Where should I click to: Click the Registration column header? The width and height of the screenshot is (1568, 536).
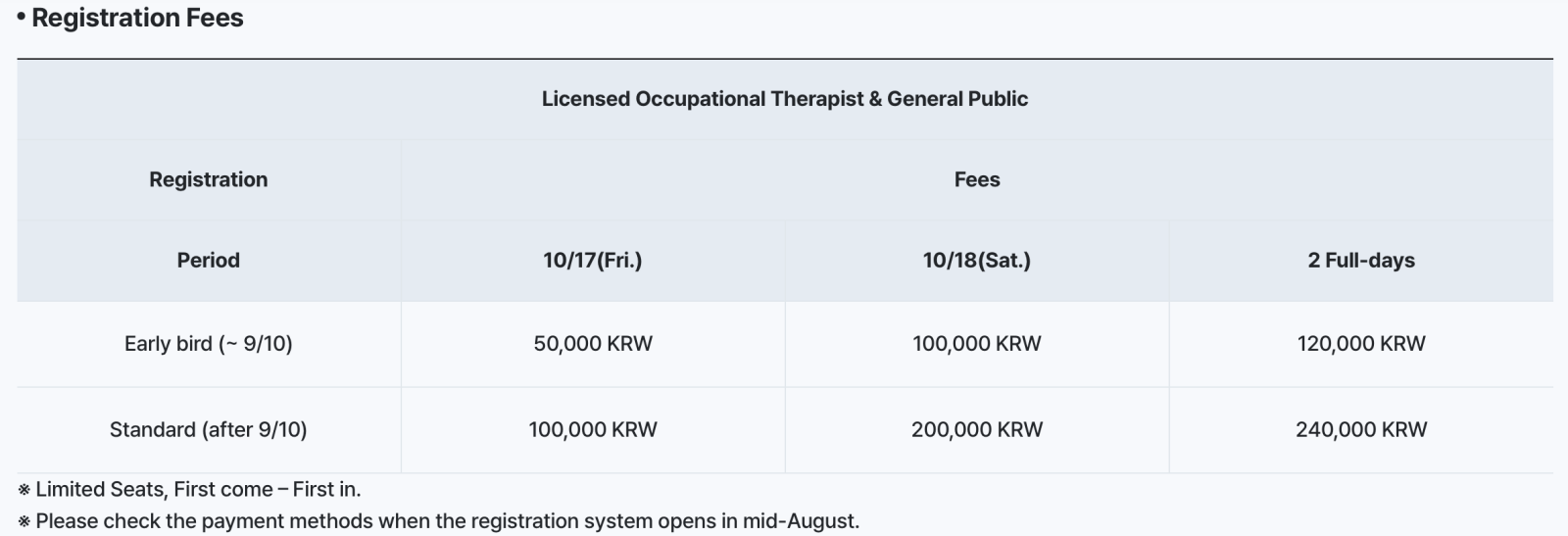[x=209, y=179]
